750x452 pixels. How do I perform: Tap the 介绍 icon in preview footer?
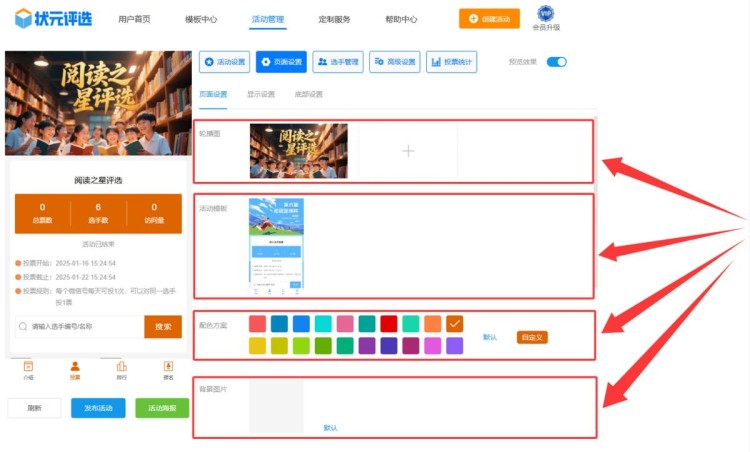coord(28,368)
